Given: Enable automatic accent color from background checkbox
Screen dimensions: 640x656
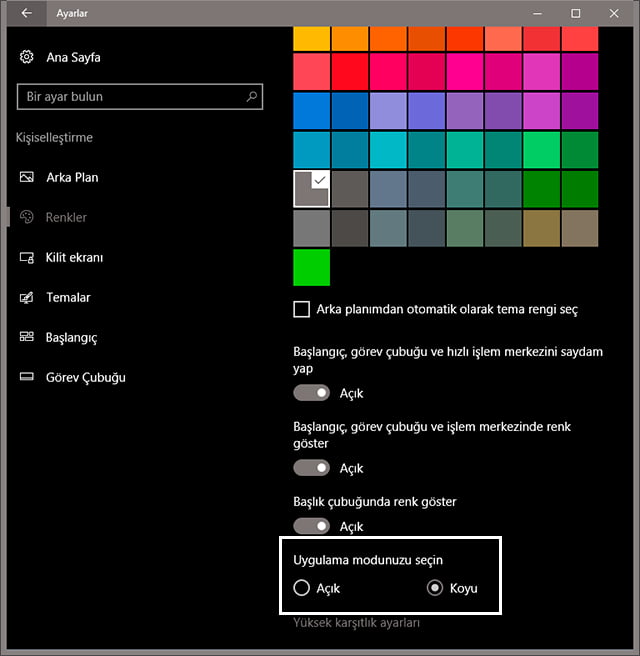Looking at the screenshot, I should click(x=302, y=310).
